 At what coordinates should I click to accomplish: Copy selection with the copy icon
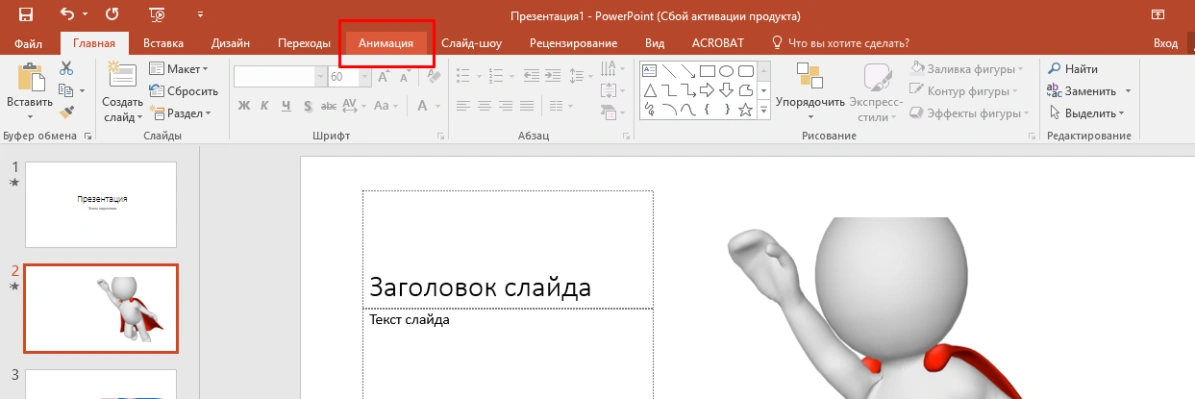[x=66, y=91]
